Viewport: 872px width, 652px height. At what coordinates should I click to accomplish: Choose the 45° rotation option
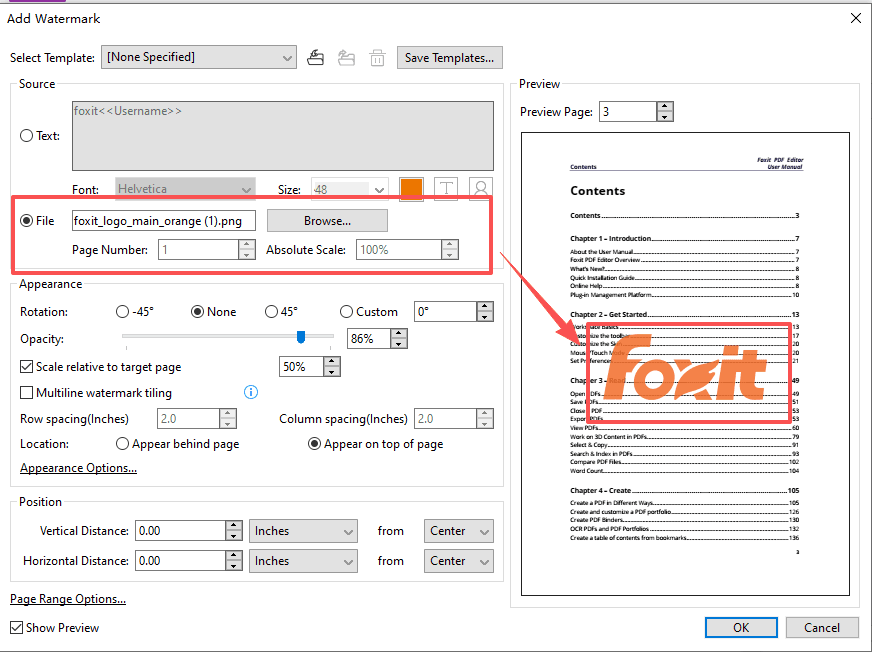click(271, 312)
